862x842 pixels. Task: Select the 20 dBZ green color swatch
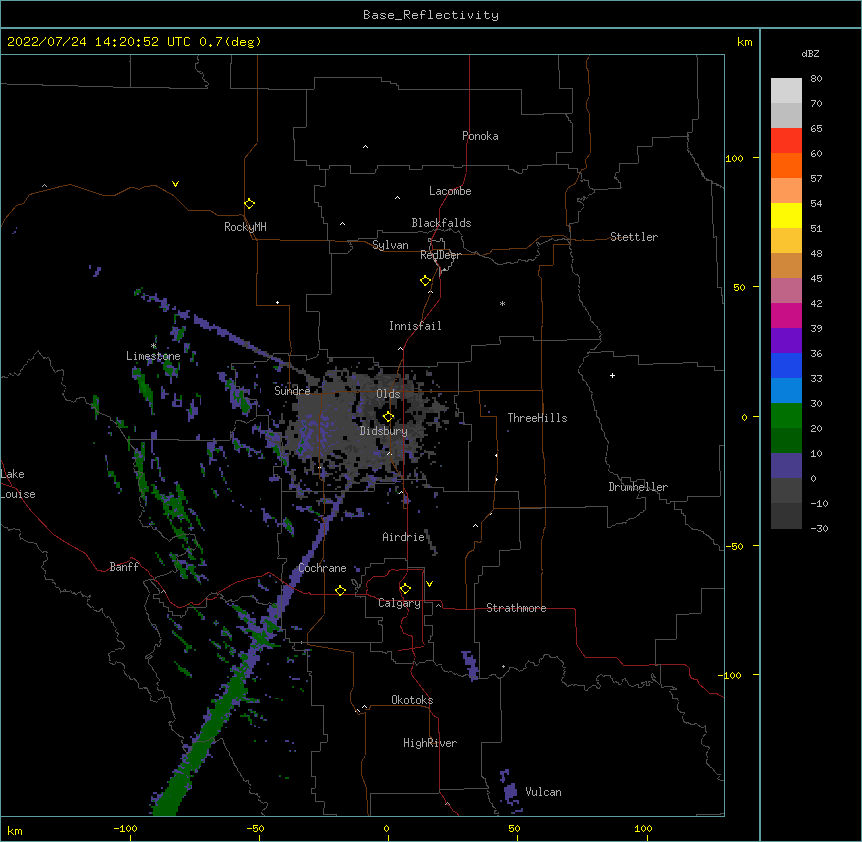[786, 440]
